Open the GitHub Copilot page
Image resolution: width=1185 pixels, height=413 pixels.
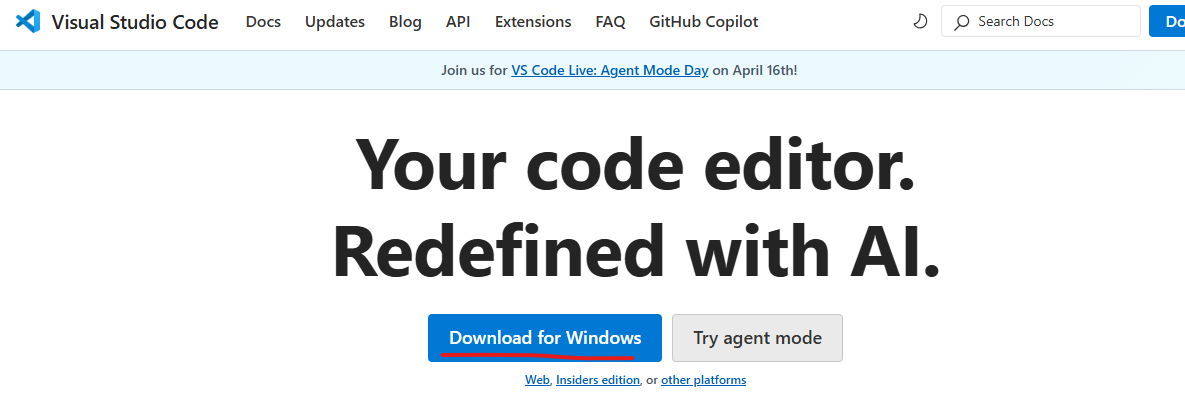click(704, 22)
